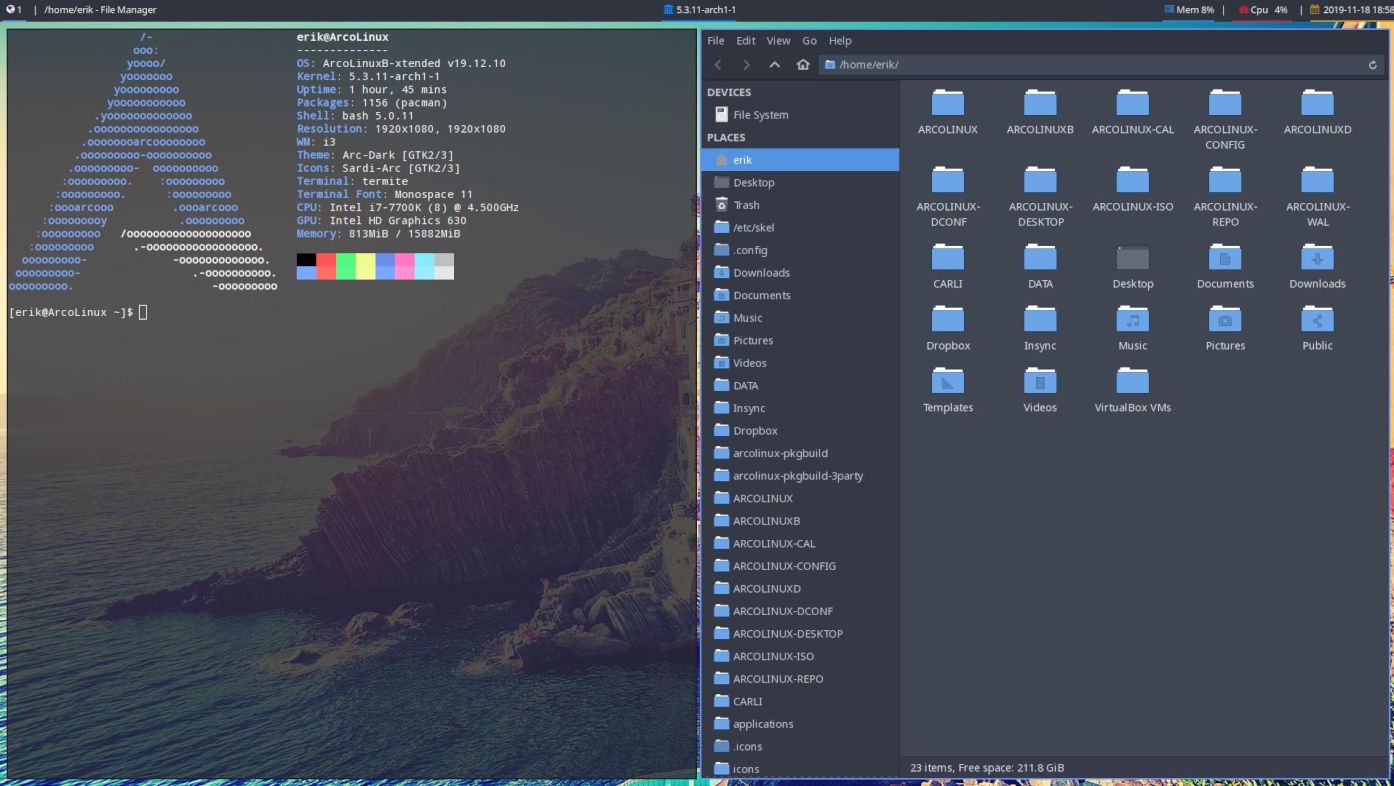Open ARCOLINUX-ISO bookmark in sidebar
Image resolution: width=1394 pixels, height=786 pixels.
click(800, 656)
